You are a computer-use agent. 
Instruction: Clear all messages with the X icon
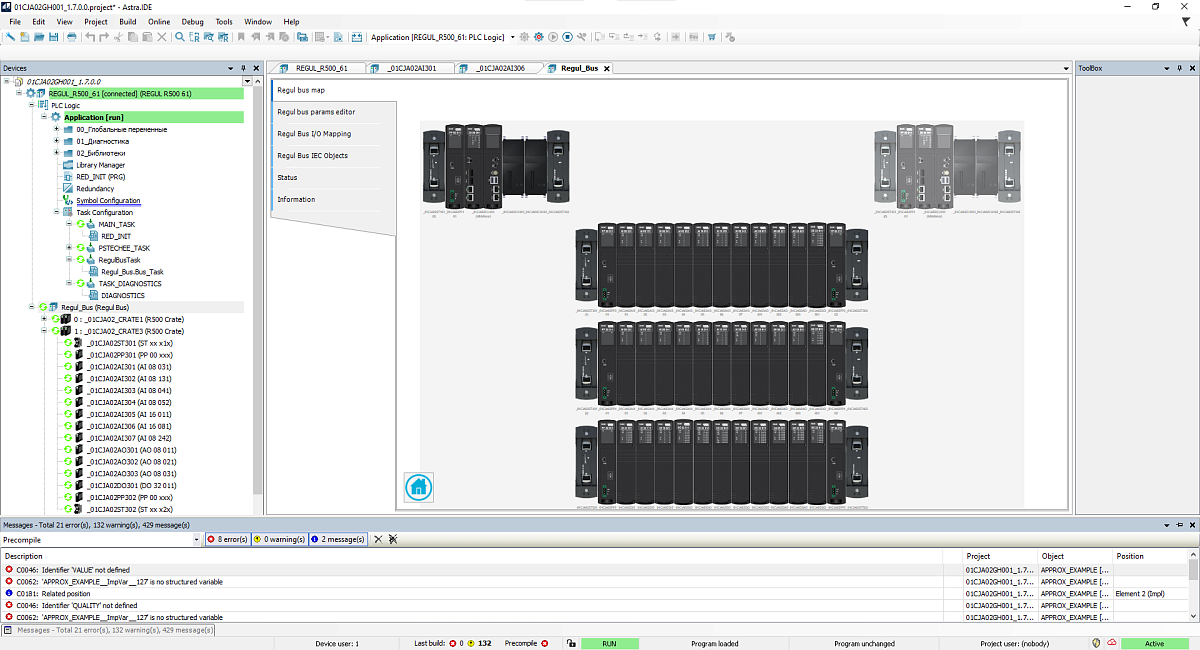[x=378, y=539]
